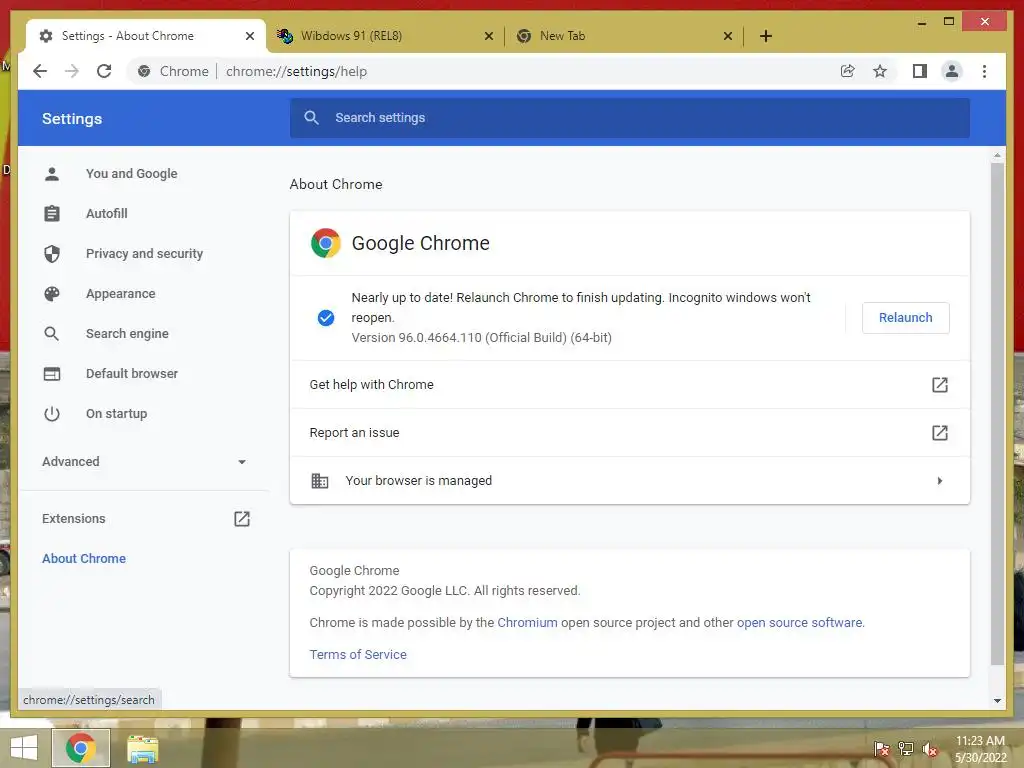Screen dimensions: 1024x768
Task: Open Terms of Service link
Action: click(358, 654)
